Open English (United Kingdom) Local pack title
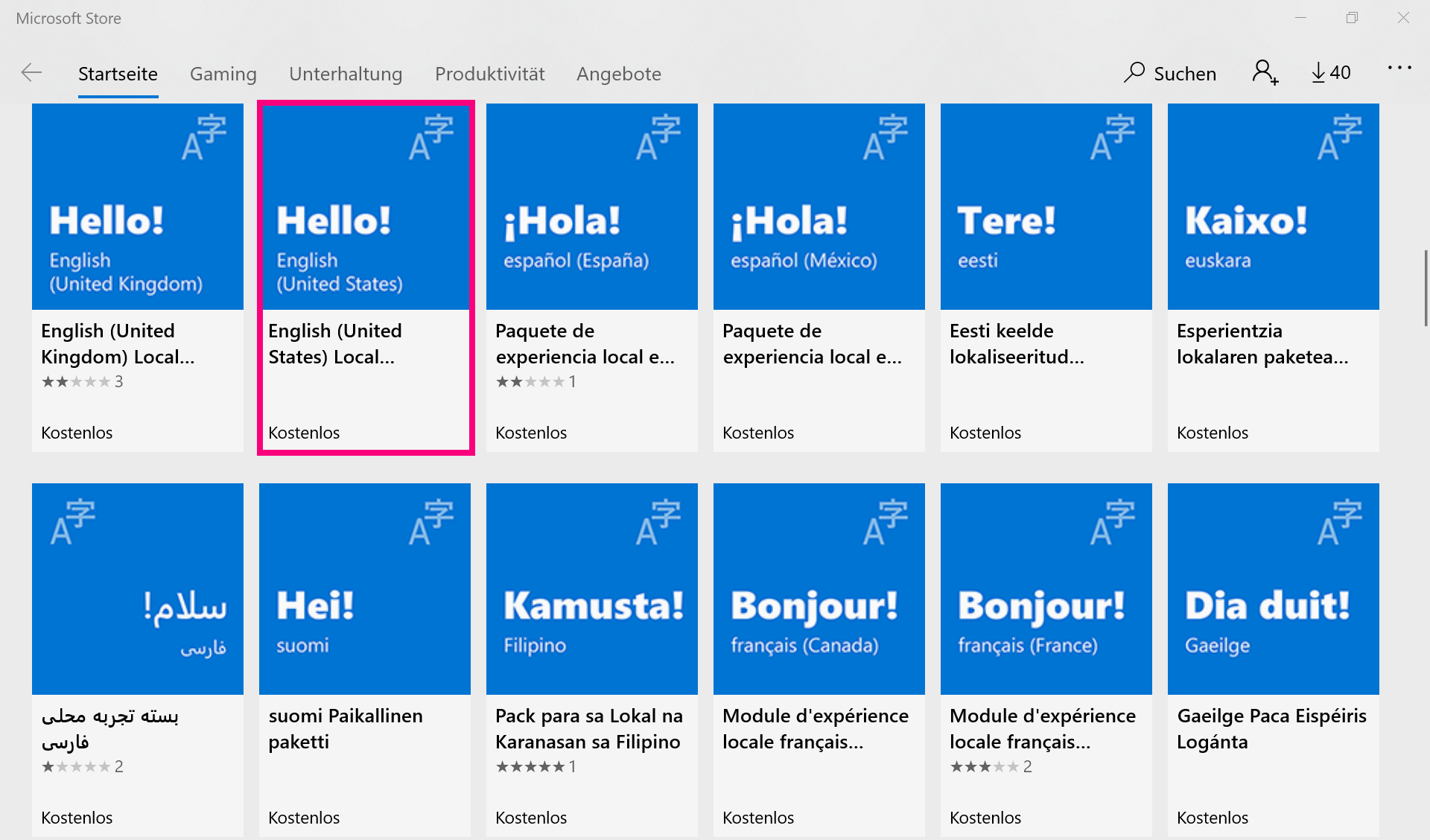Viewport: 1430px width, 840px height. [117, 343]
